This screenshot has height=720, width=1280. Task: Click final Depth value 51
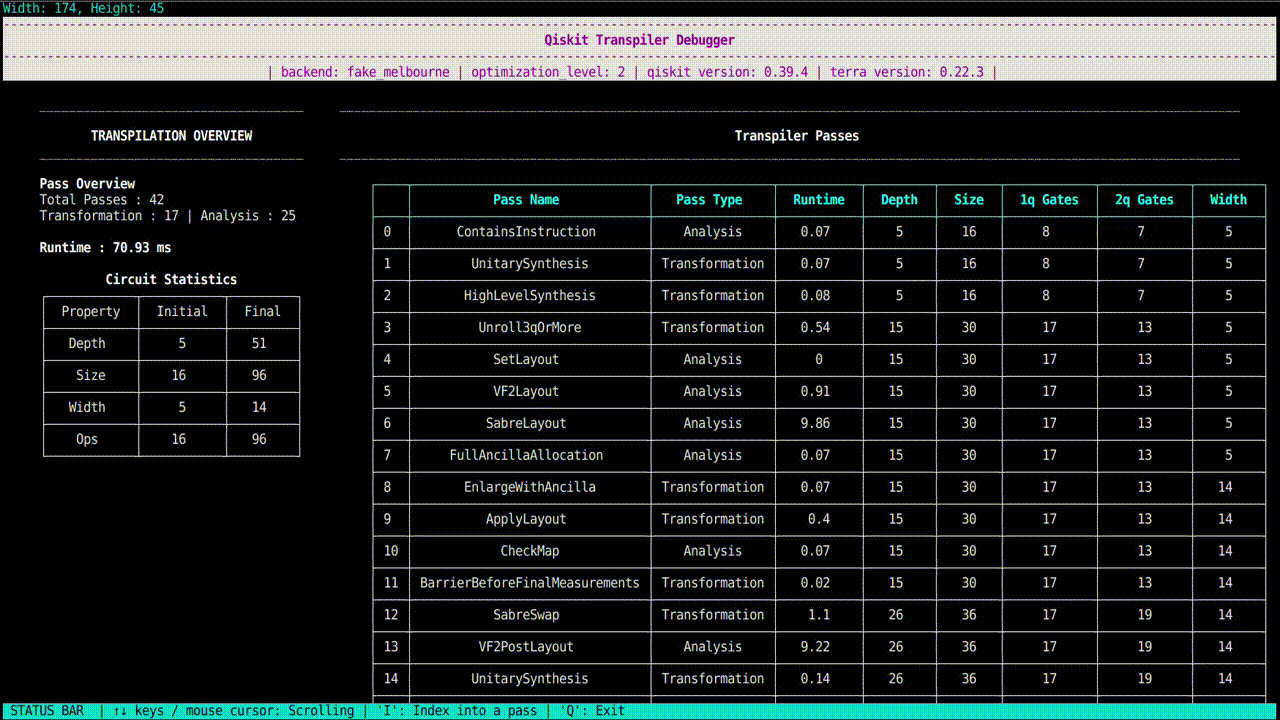259,344
